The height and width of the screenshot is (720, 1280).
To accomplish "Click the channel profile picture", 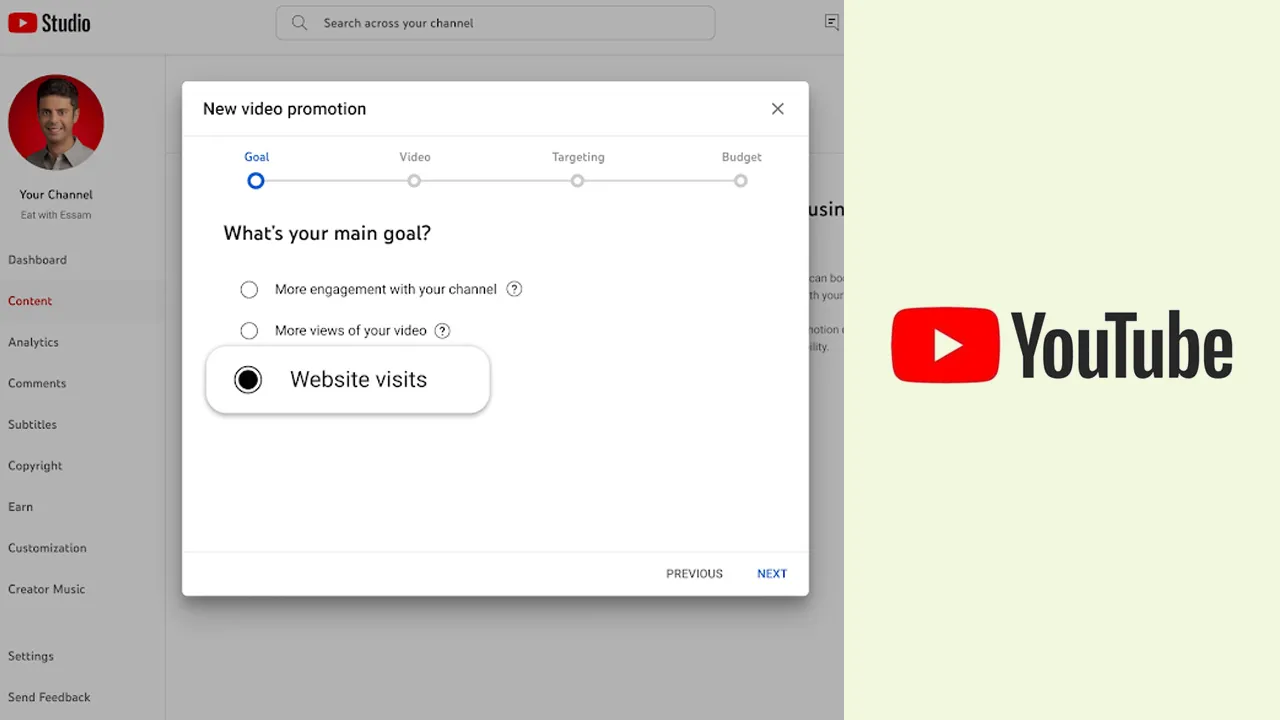I will coord(56,122).
